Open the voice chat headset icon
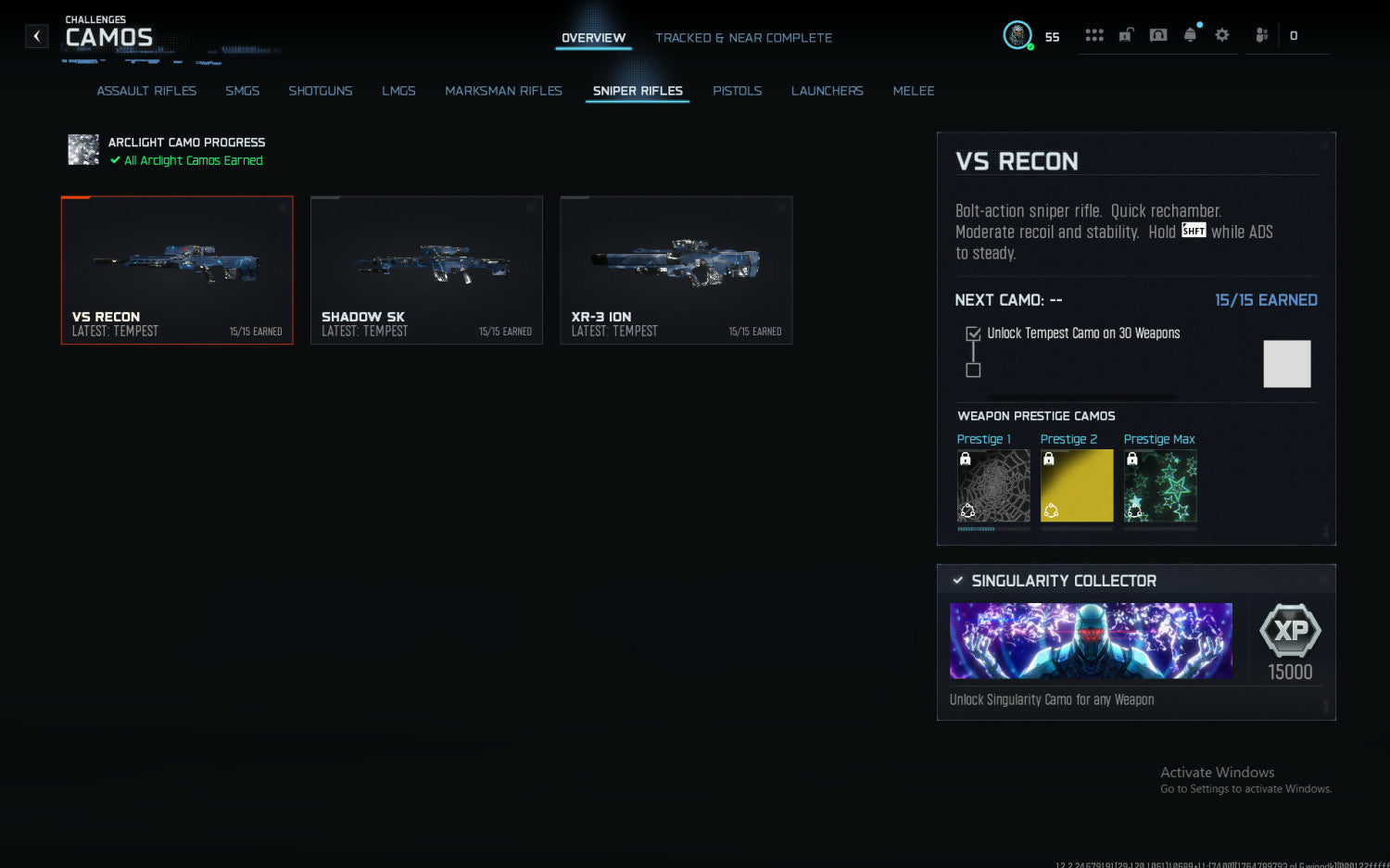The height and width of the screenshot is (868, 1390). click(1158, 35)
